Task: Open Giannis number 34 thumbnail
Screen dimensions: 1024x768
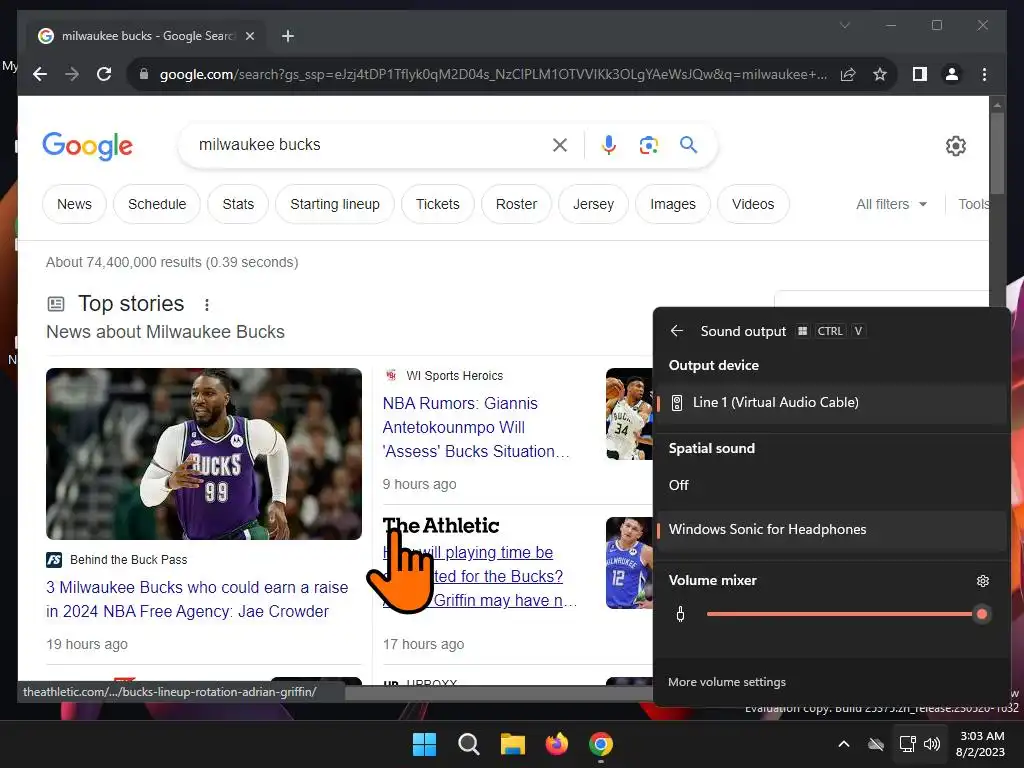Action: point(629,414)
